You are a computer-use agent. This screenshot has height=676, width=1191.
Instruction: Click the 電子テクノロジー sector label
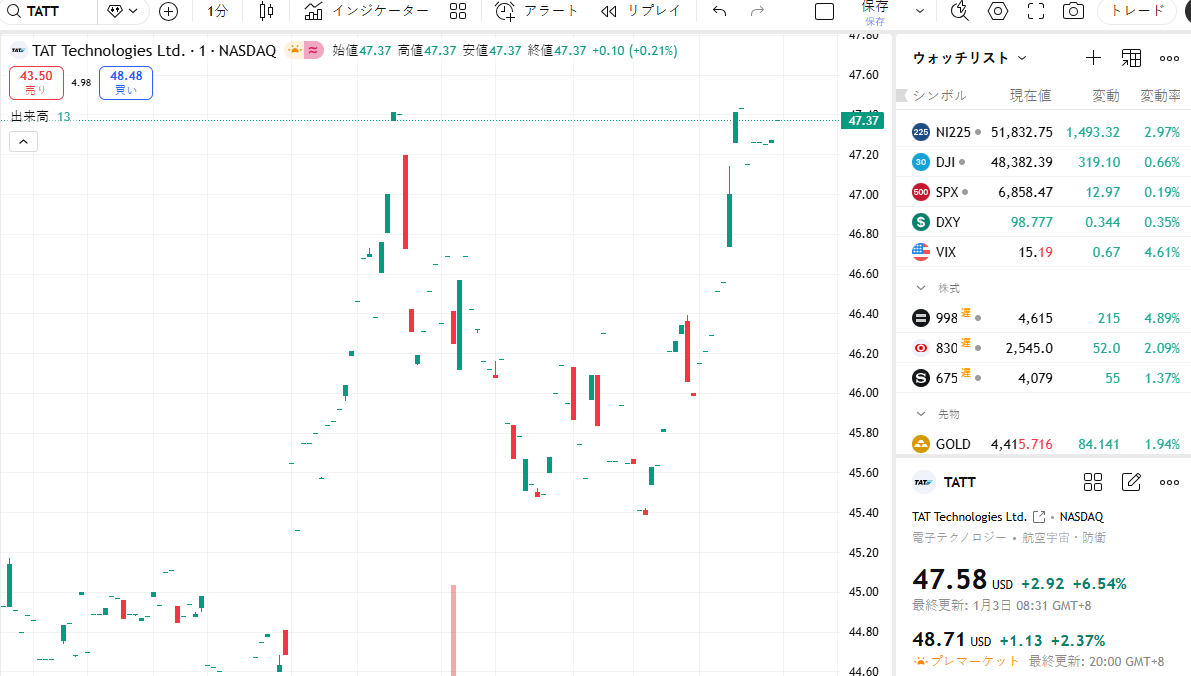click(959, 538)
